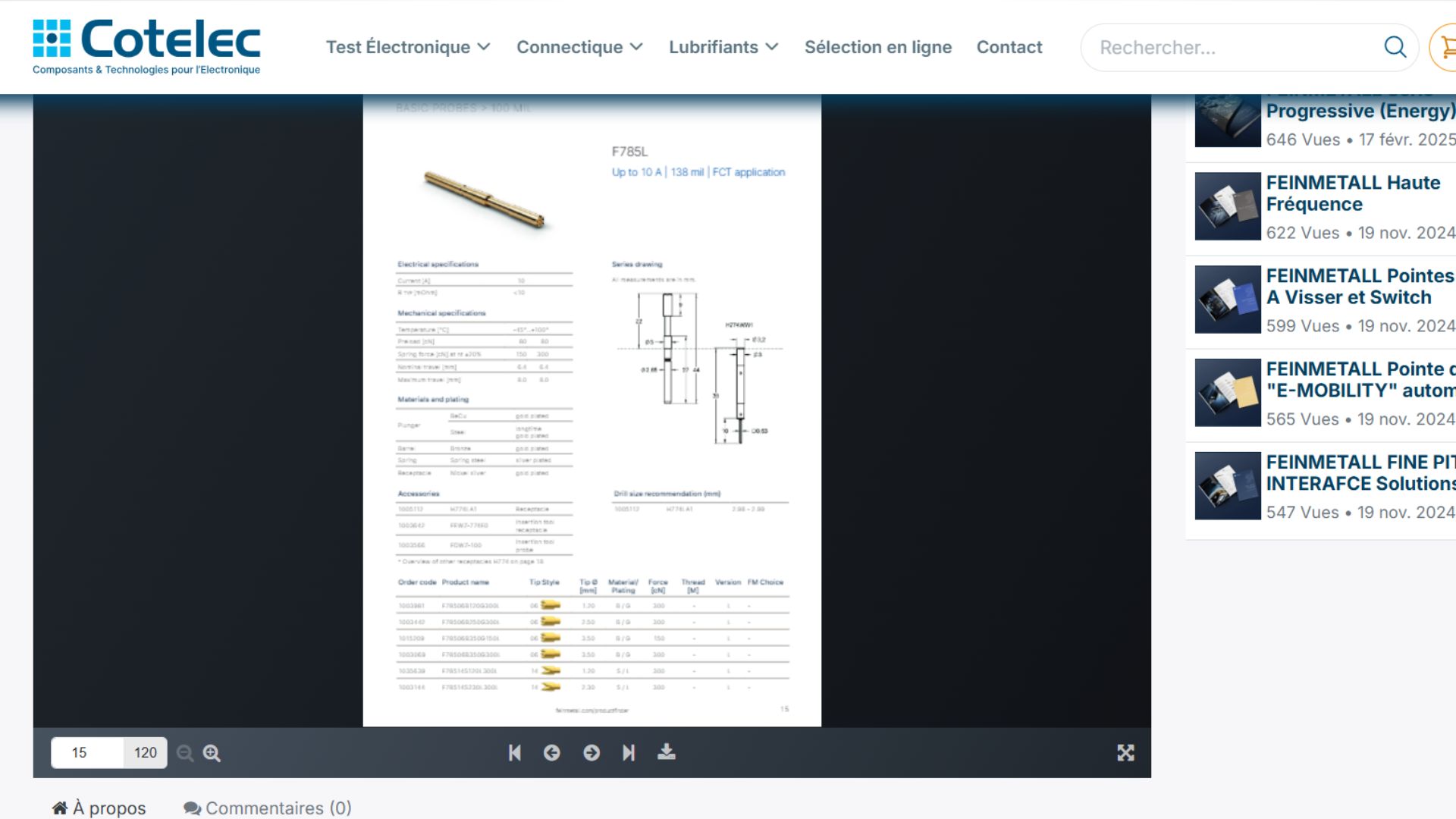
Task: Expand Lubrifiants dropdown menu
Action: click(723, 47)
